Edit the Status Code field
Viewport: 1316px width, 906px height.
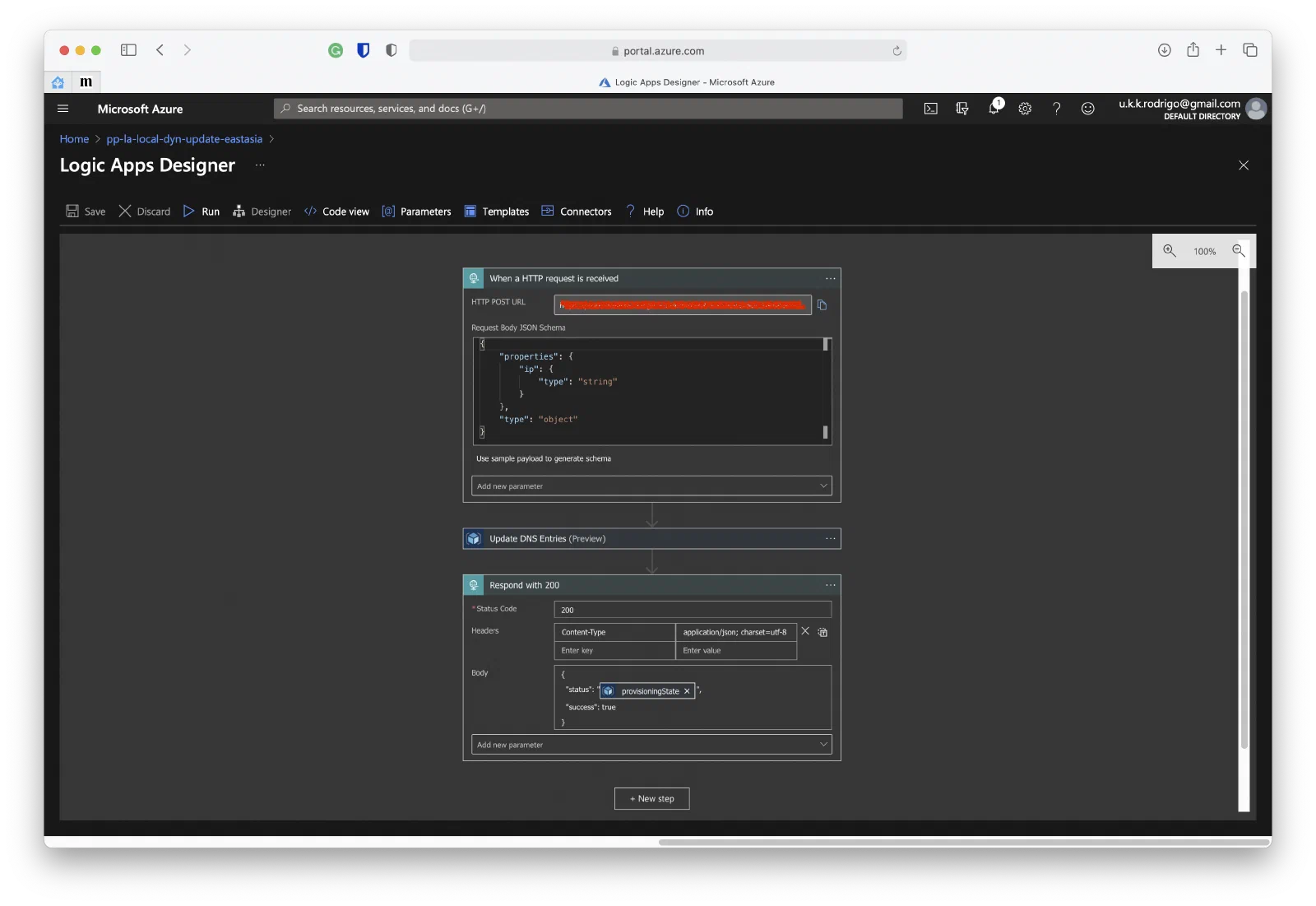pyautogui.click(x=693, y=610)
